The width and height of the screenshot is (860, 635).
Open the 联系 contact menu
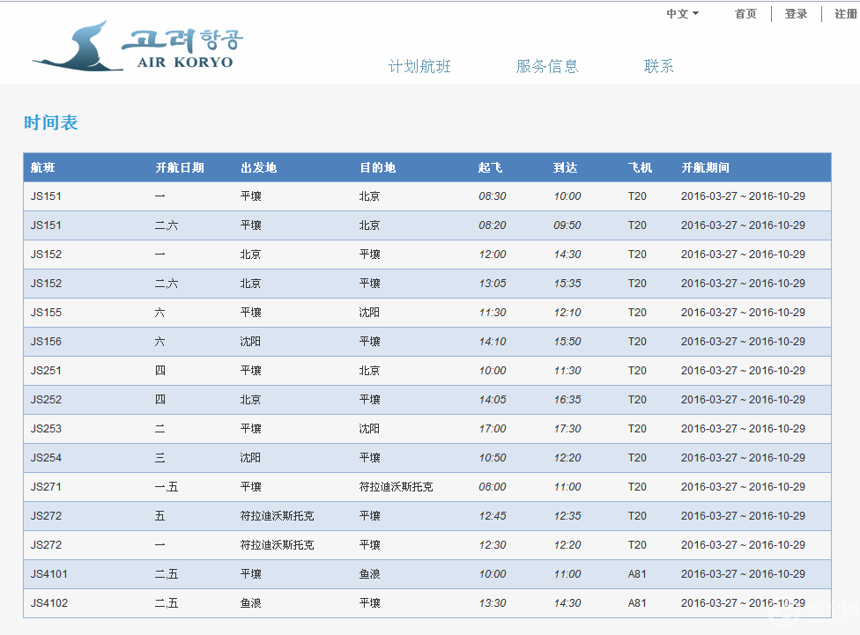pos(659,67)
